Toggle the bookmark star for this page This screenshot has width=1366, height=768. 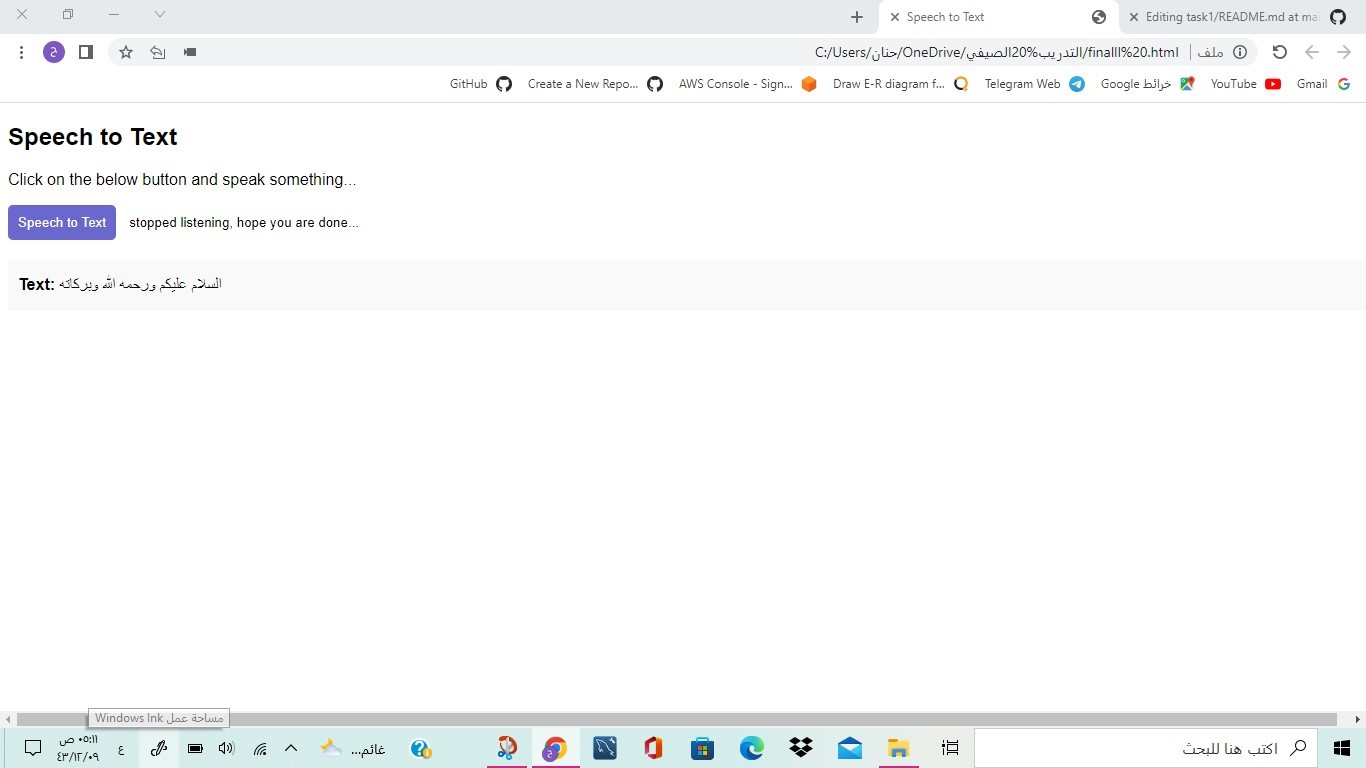125,52
